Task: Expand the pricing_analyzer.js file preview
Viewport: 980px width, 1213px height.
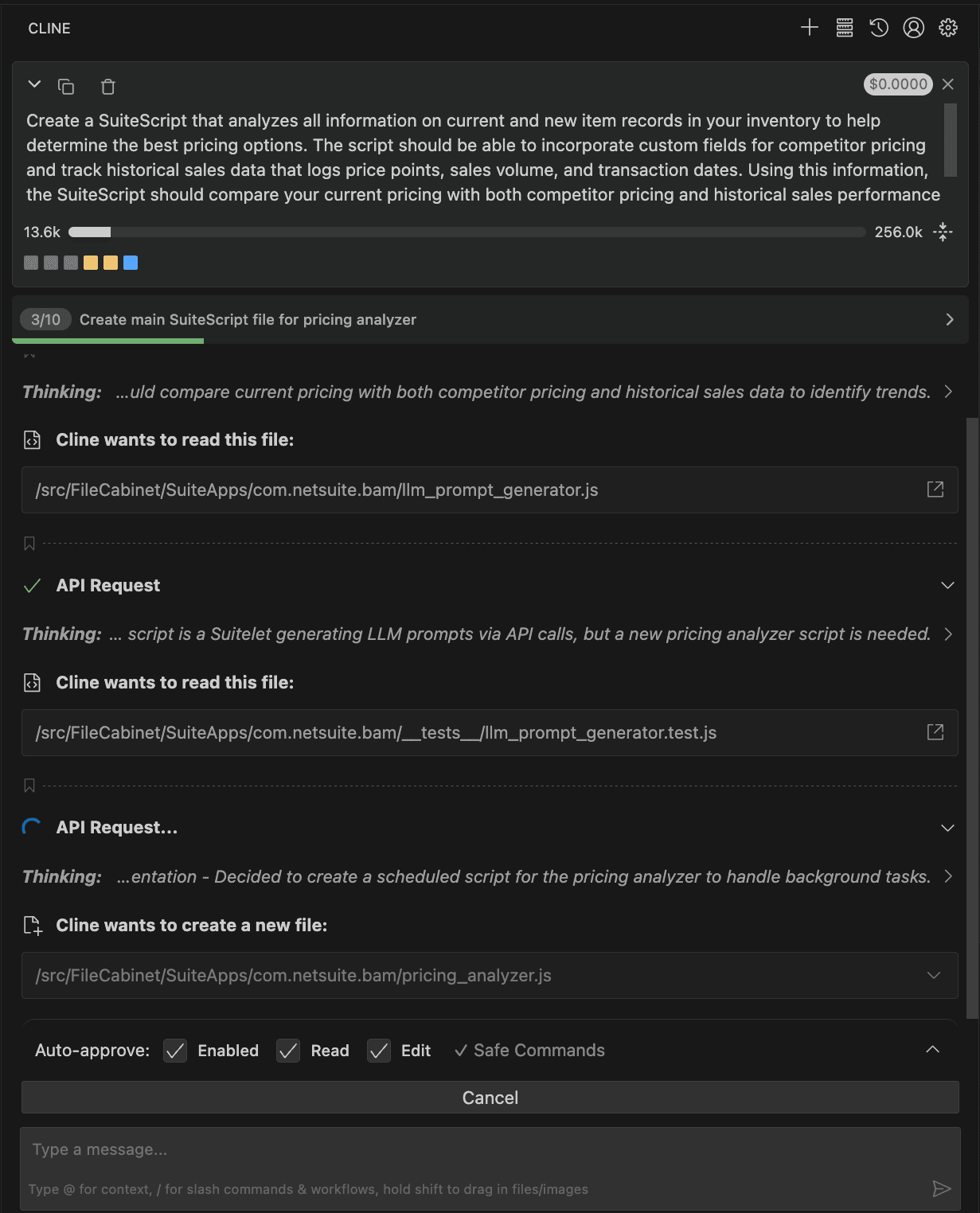Action: (934, 975)
